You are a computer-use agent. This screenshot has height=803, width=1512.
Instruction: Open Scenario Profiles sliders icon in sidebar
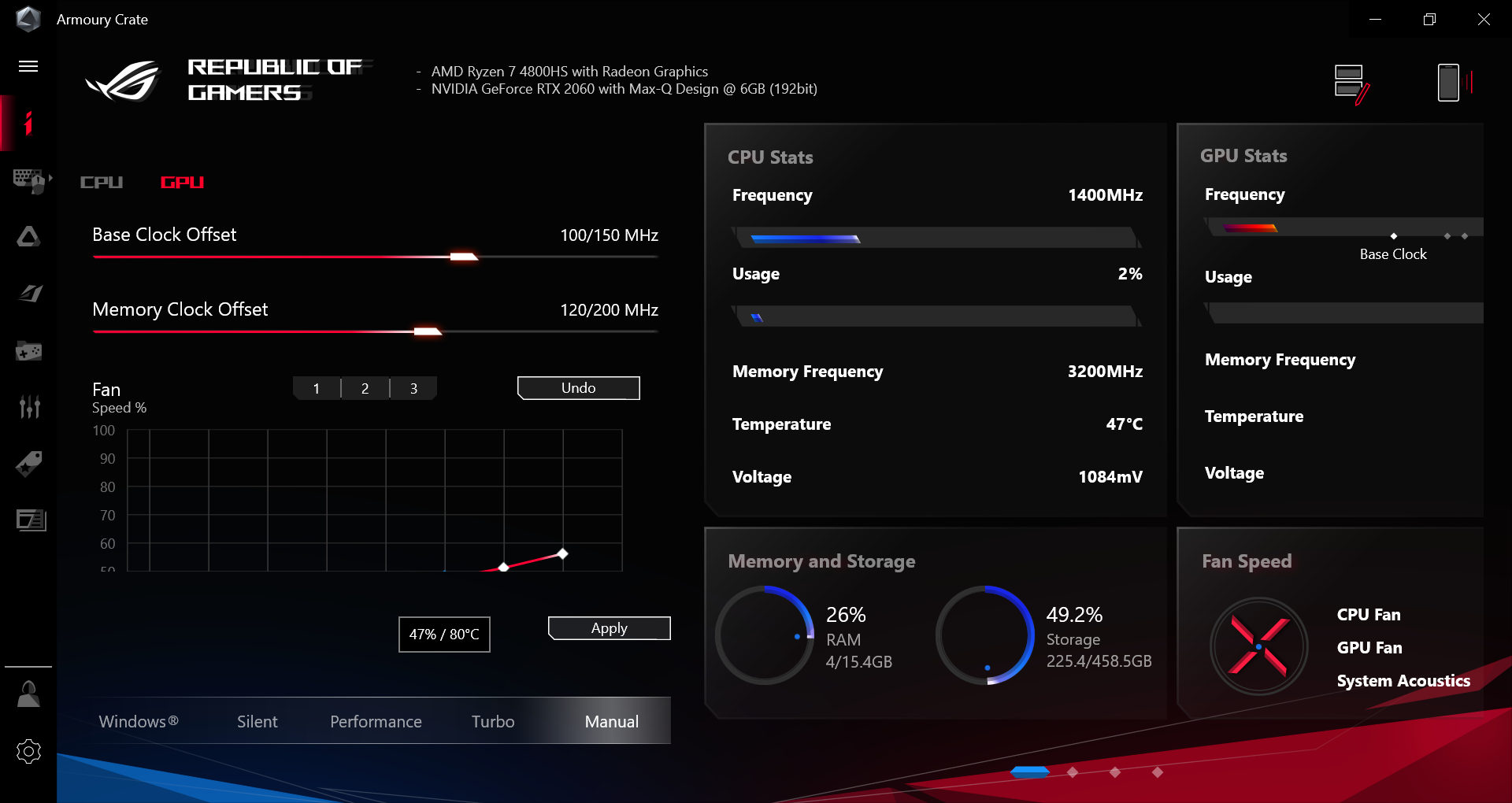click(29, 407)
